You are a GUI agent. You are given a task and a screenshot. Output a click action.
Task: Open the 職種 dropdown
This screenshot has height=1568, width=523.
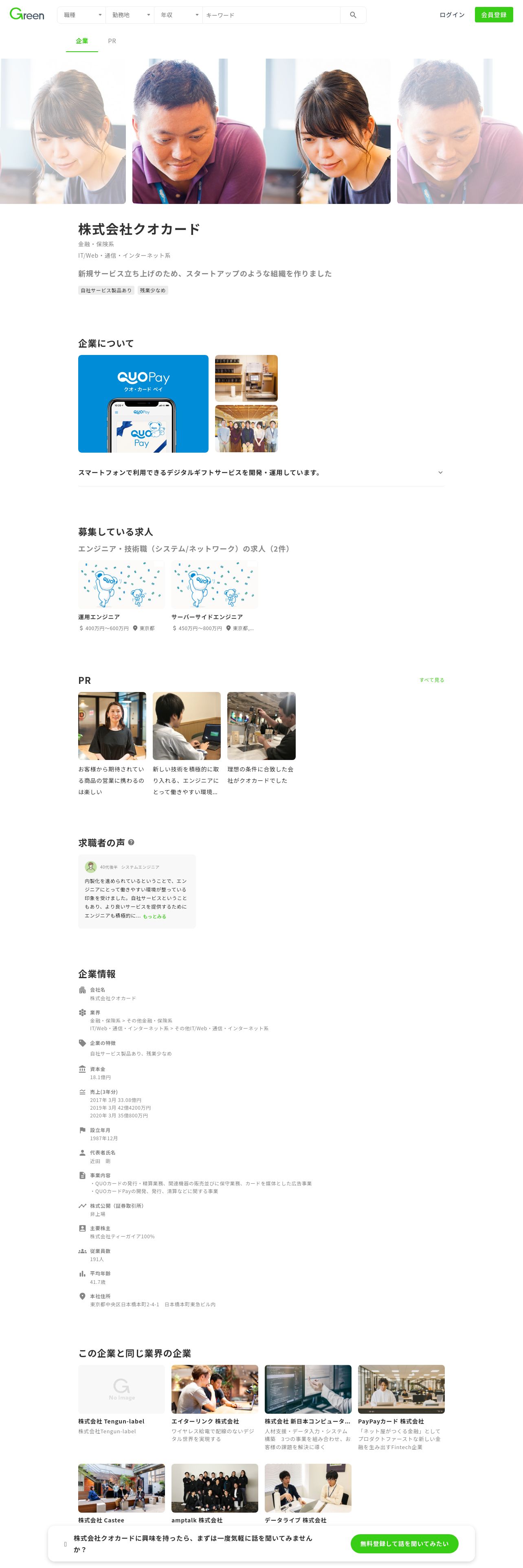(x=81, y=15)
